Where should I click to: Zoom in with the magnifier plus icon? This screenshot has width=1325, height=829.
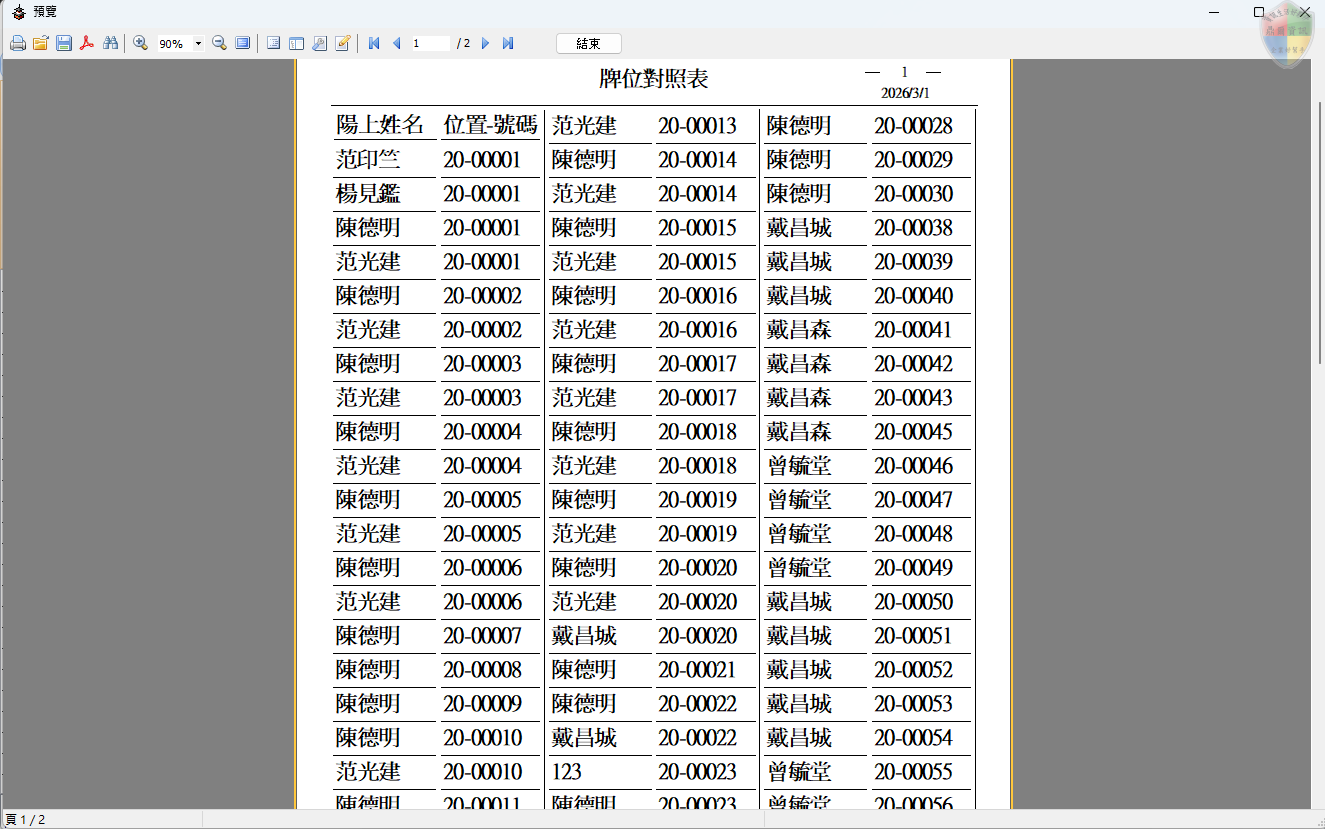pos(140,43)
